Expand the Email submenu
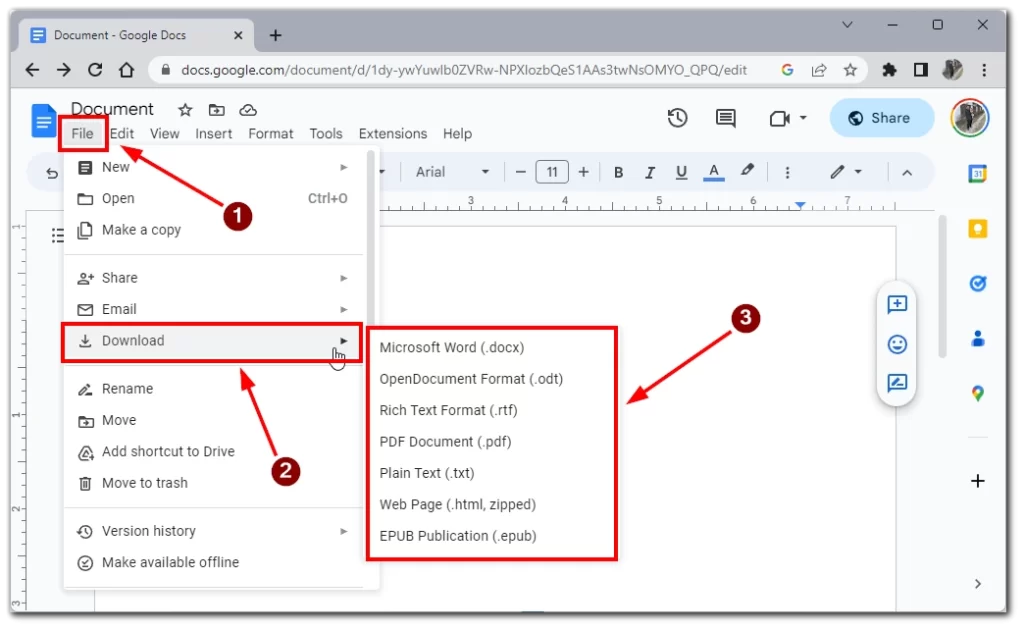 214,309
